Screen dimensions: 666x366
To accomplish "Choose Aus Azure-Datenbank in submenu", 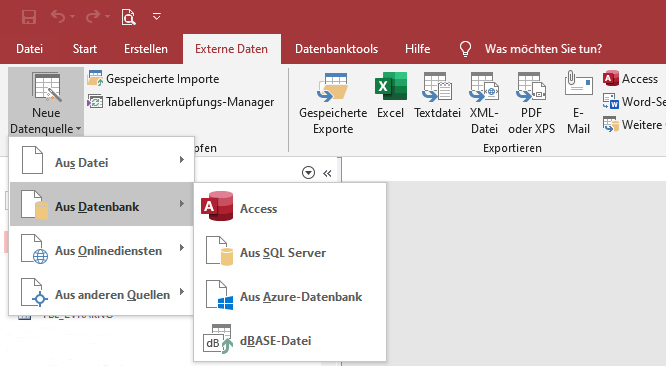I will pyautogui.click(x=290, y=295).
